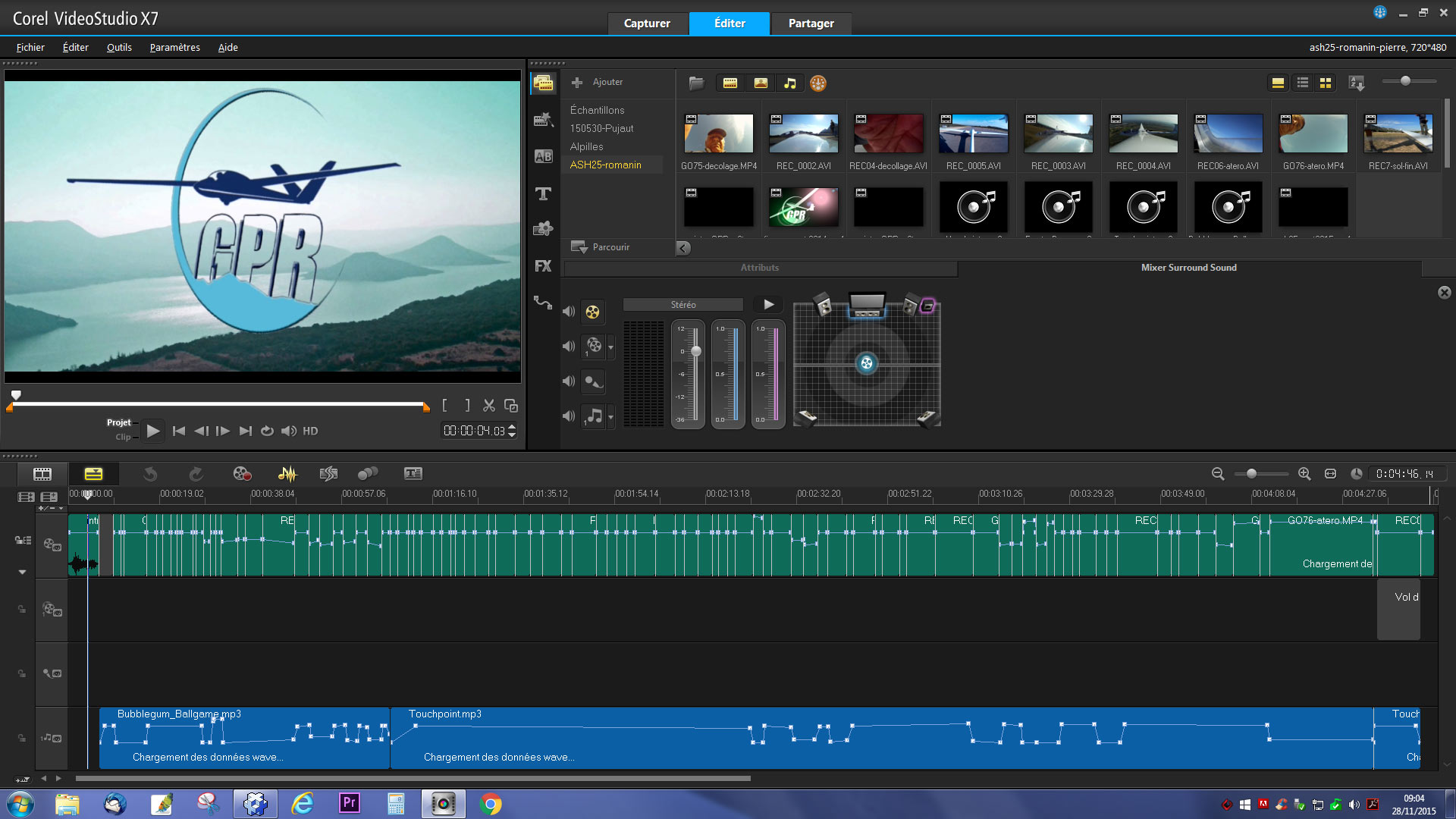
Task: Fit project in timeline window
Action: (x=1330, y=474)
